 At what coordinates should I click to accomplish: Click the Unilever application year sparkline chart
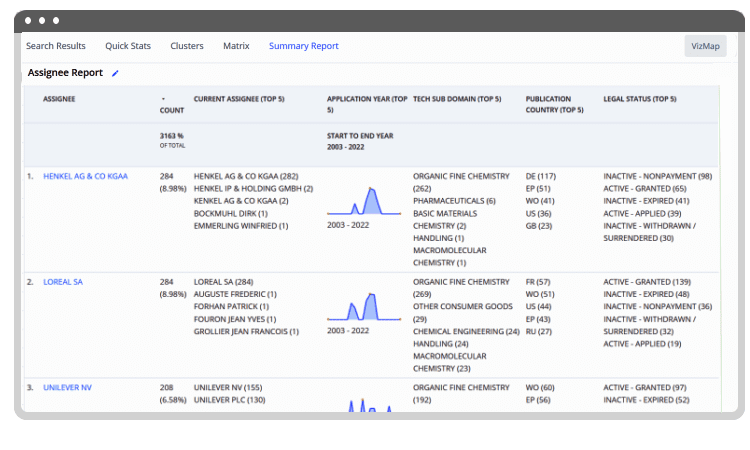point(369,405)
